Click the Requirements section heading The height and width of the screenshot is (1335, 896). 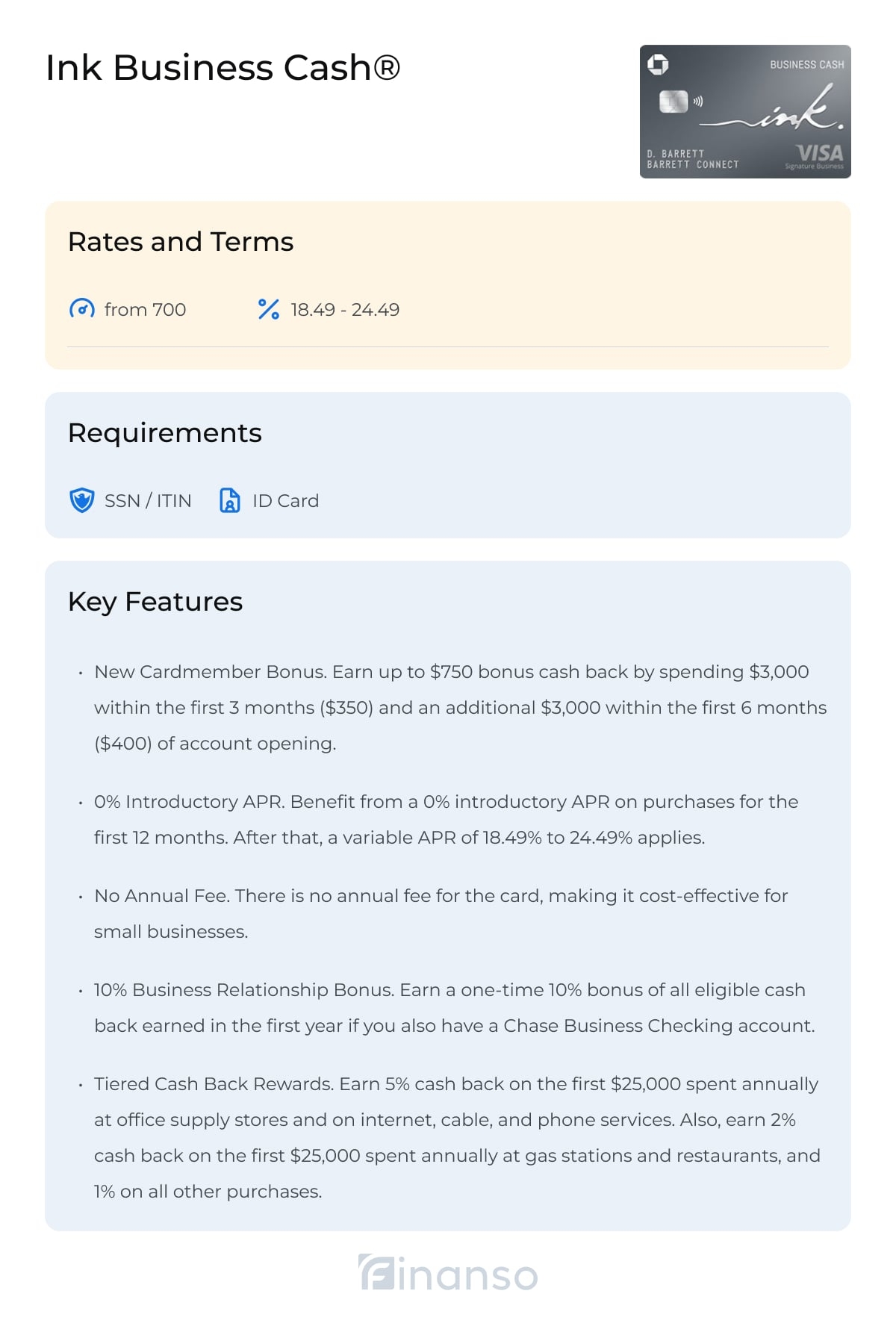click(x=165, y=433)
